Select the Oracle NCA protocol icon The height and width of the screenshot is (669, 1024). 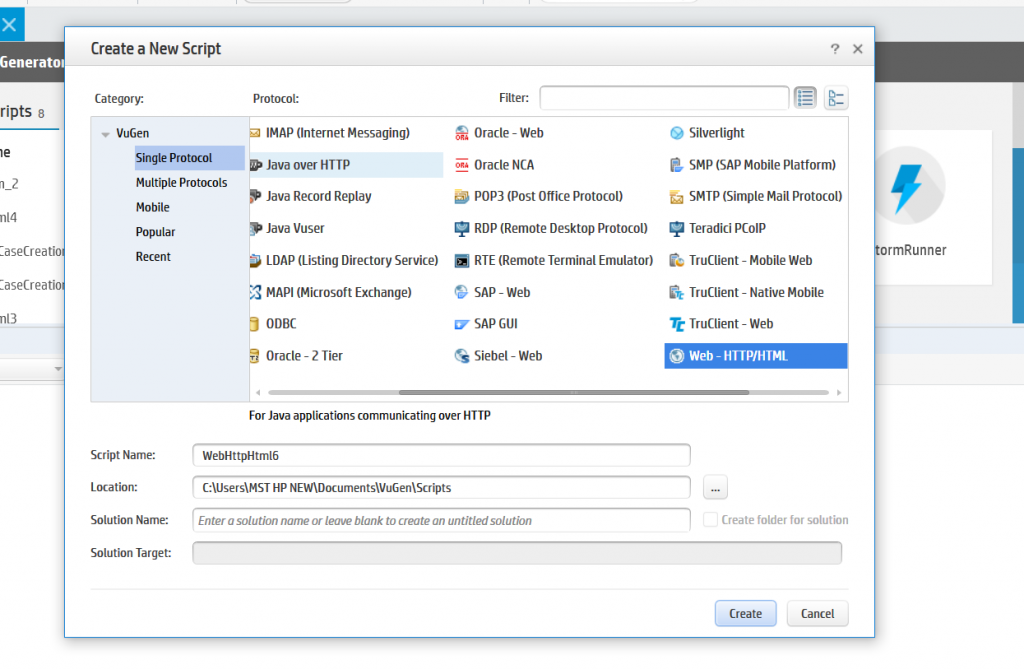coord(462,165)
